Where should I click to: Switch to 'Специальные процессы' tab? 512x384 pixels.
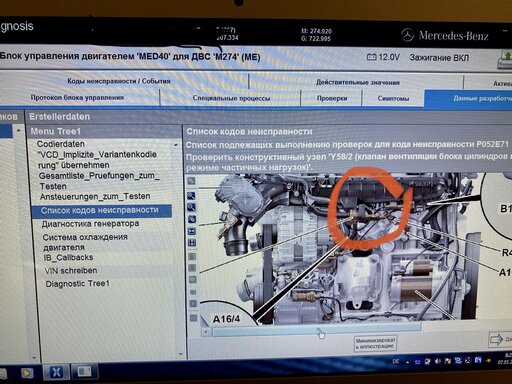[231, 98]
